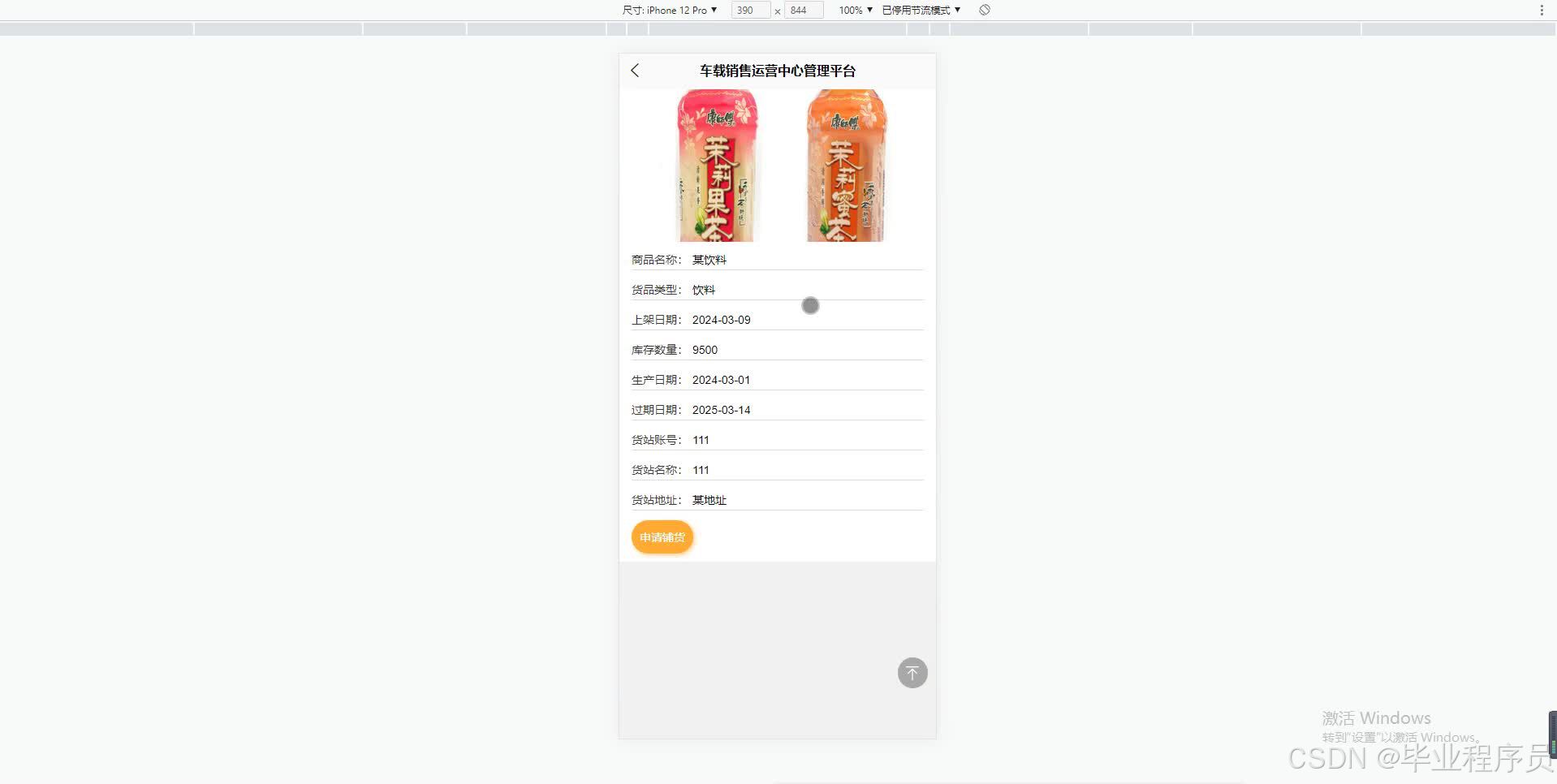Click the 货站账号 value 111
Viewport: 1557px width, 784px height.
click(701, 440)
